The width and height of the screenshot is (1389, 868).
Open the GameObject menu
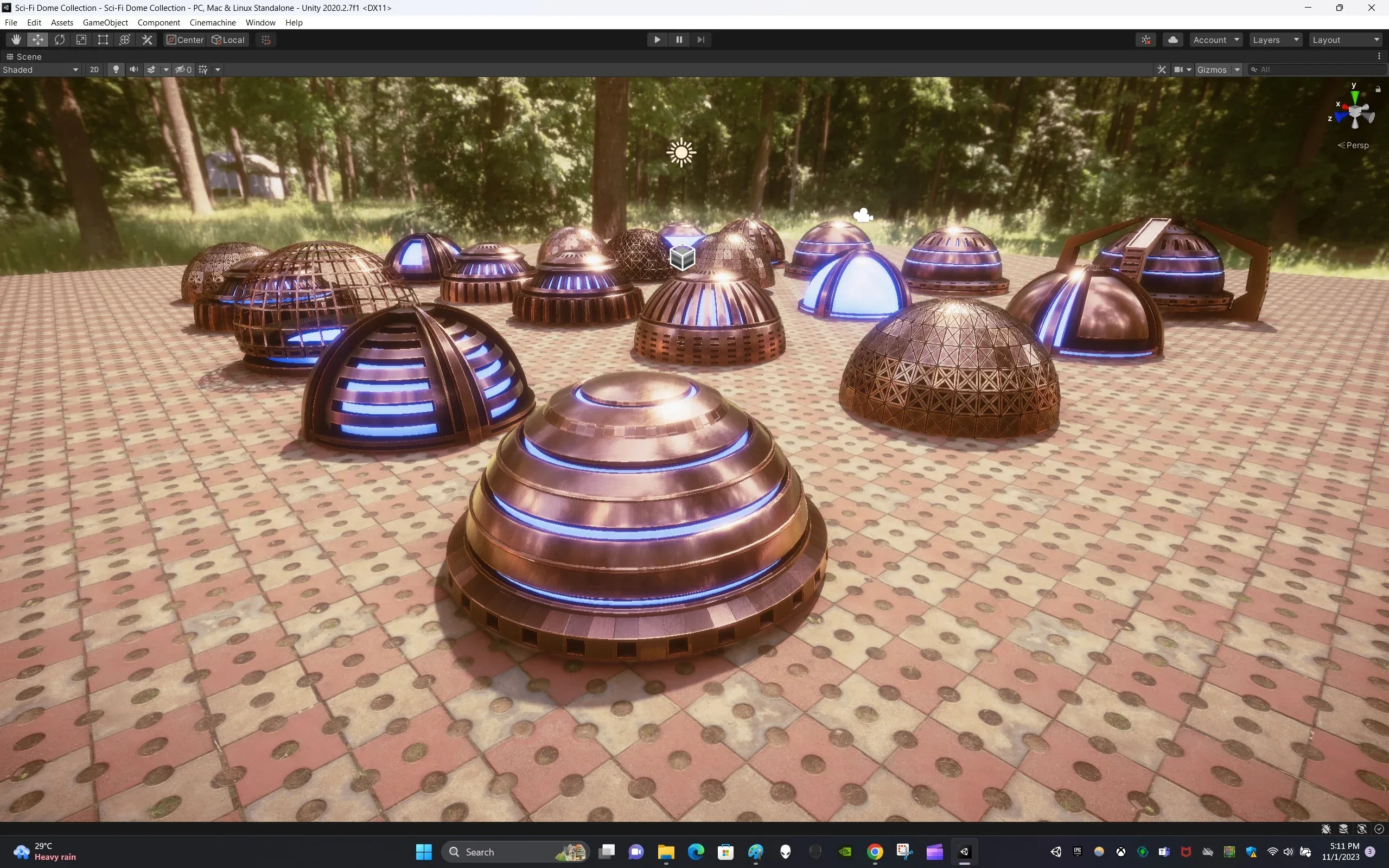click(x=106, y=22)
